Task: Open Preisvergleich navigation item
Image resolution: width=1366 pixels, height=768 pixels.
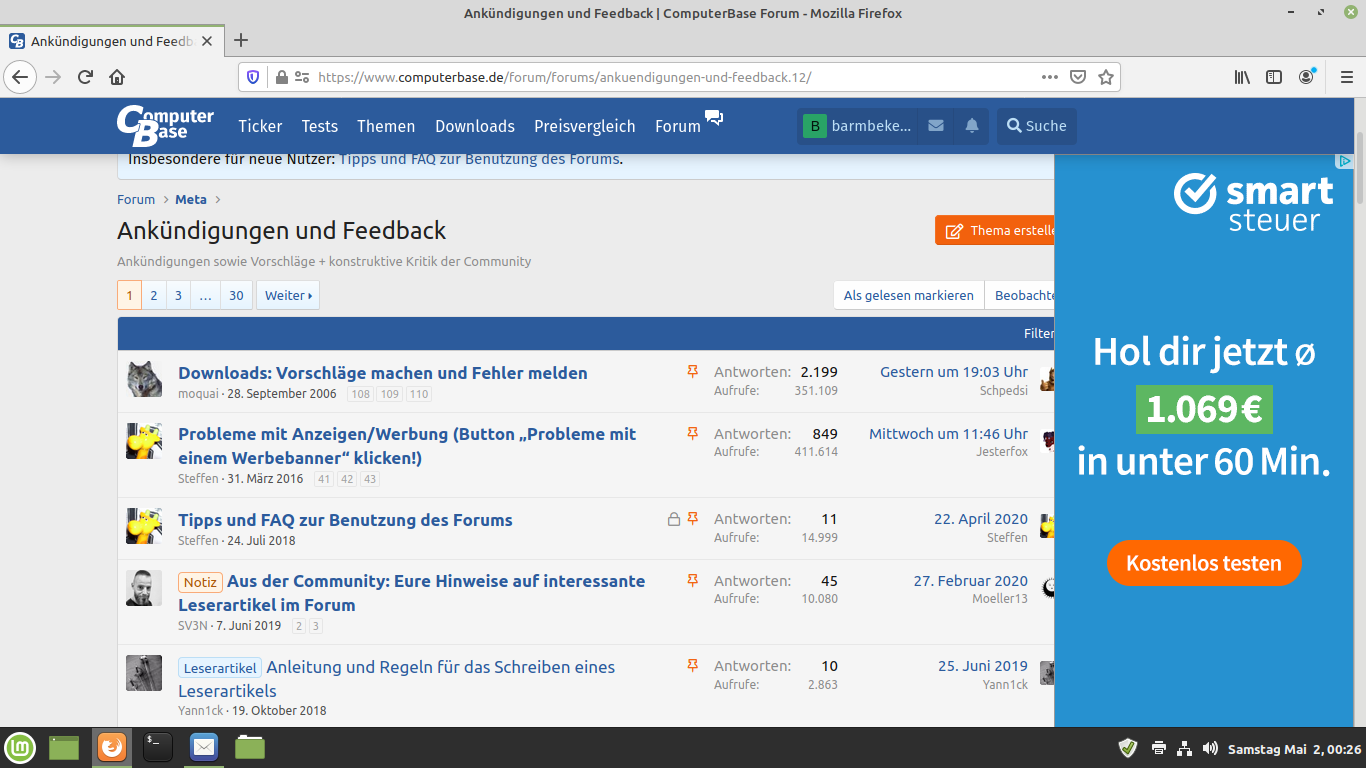Action: 585,126
